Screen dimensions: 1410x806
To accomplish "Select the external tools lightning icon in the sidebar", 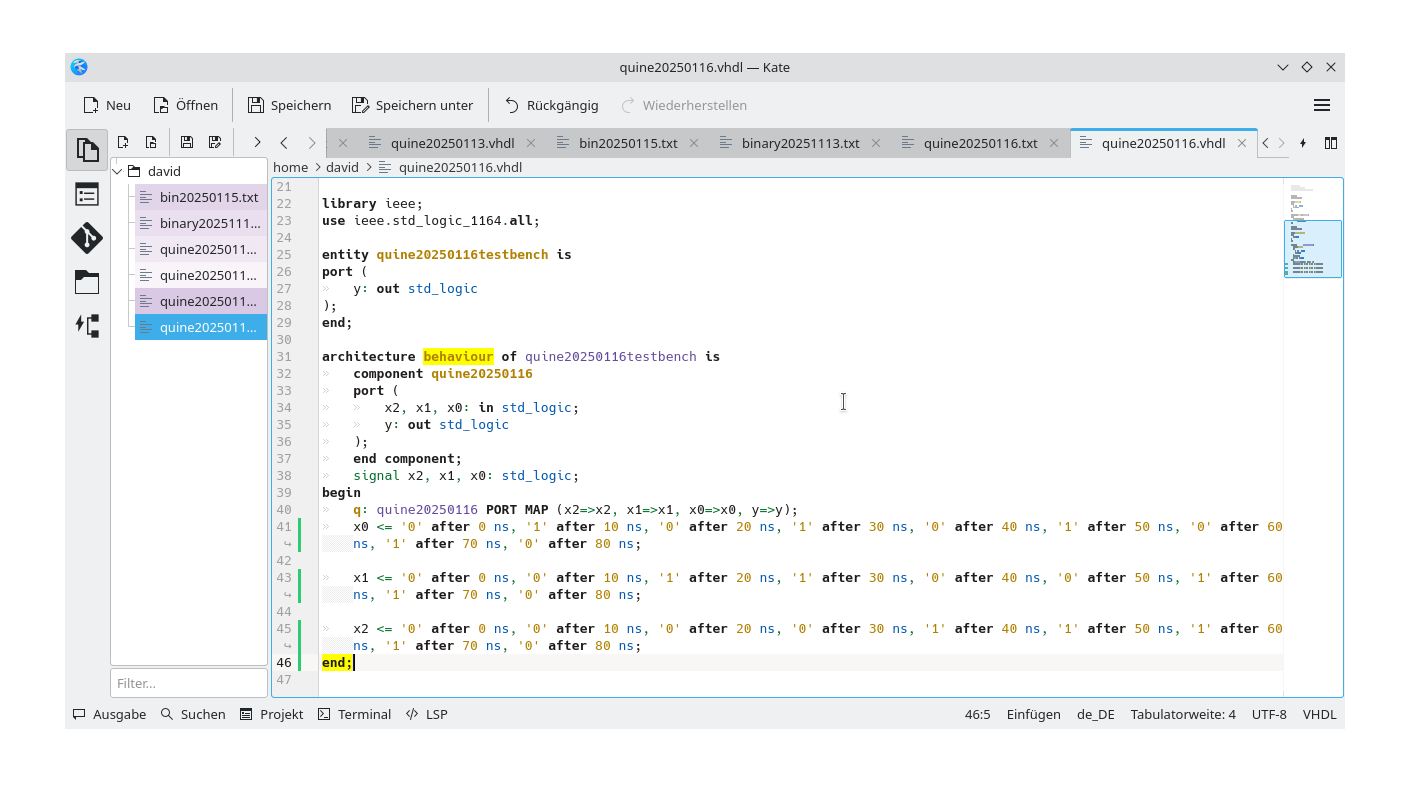I will [87, 325].
